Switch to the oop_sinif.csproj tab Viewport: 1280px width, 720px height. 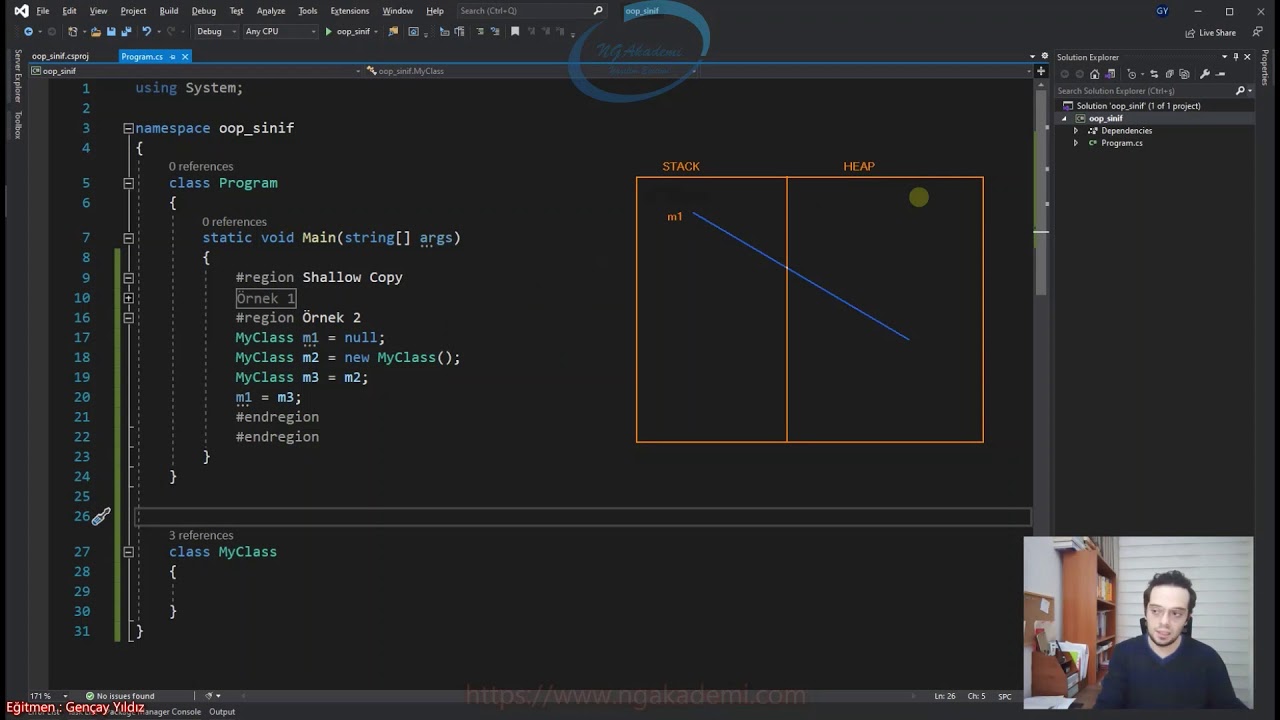coord(60,57)
